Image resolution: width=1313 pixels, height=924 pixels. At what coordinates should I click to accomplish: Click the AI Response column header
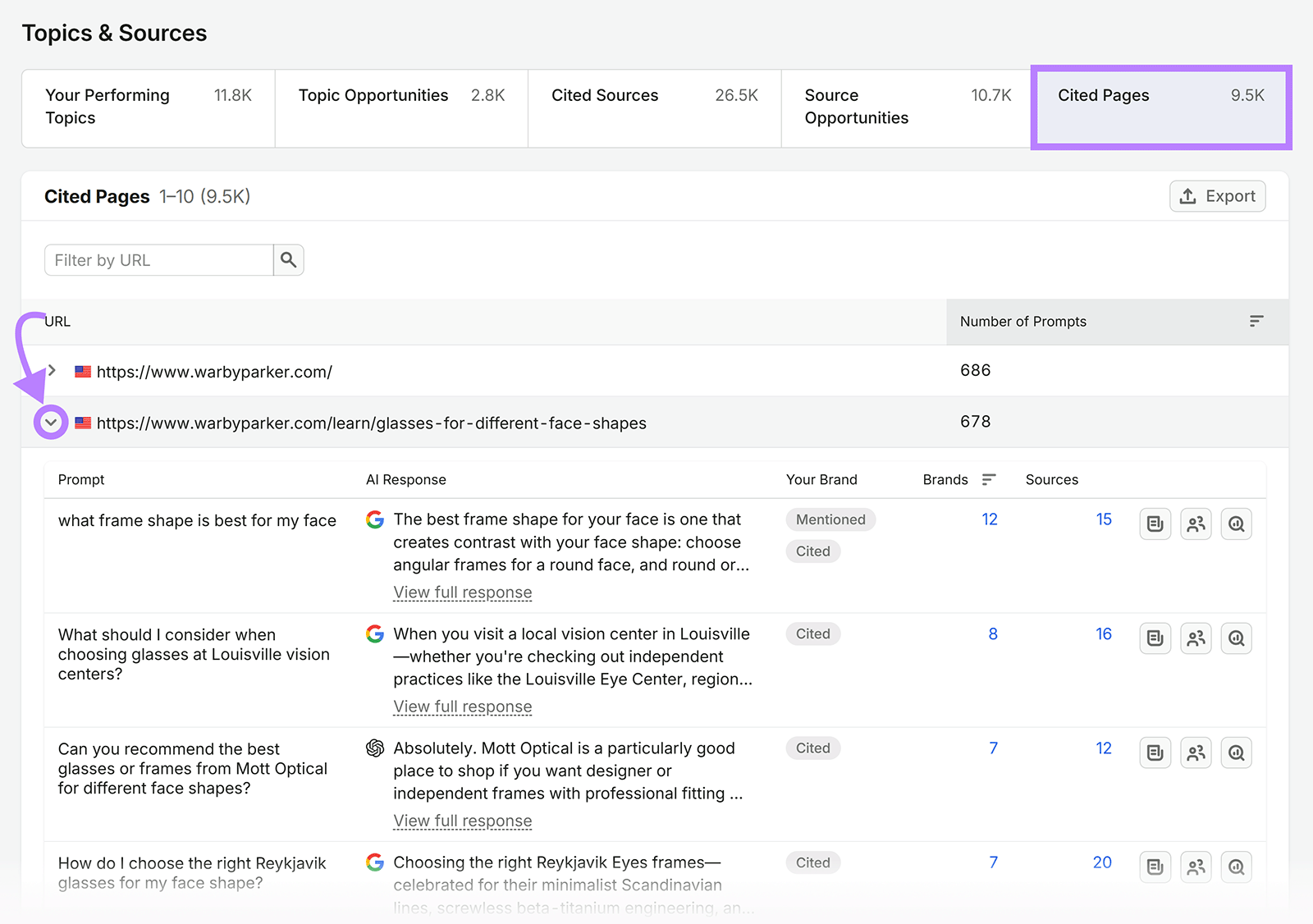point(405,479)
